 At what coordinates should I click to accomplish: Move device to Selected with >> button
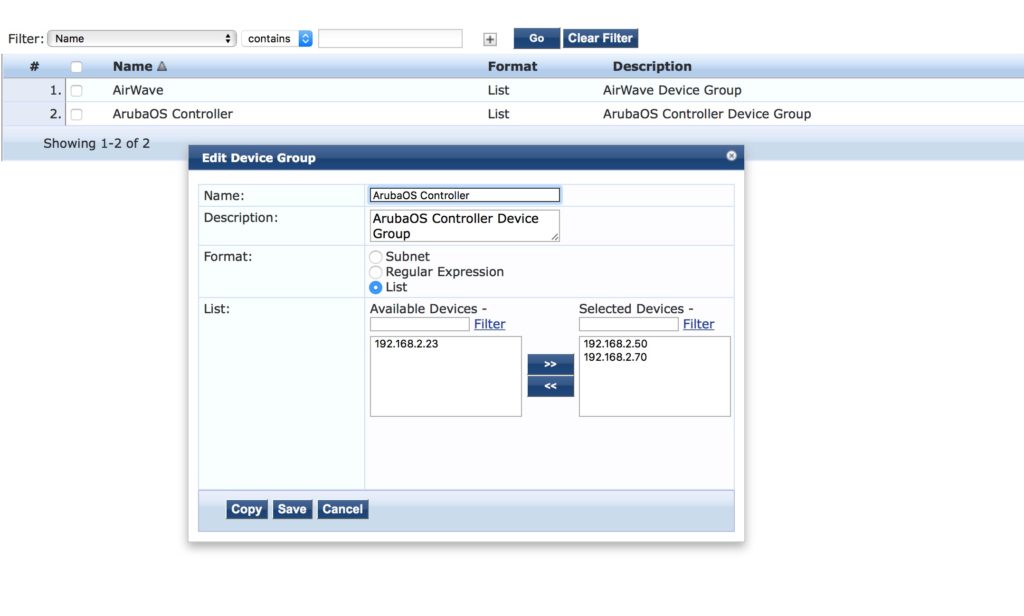[551, 364]
